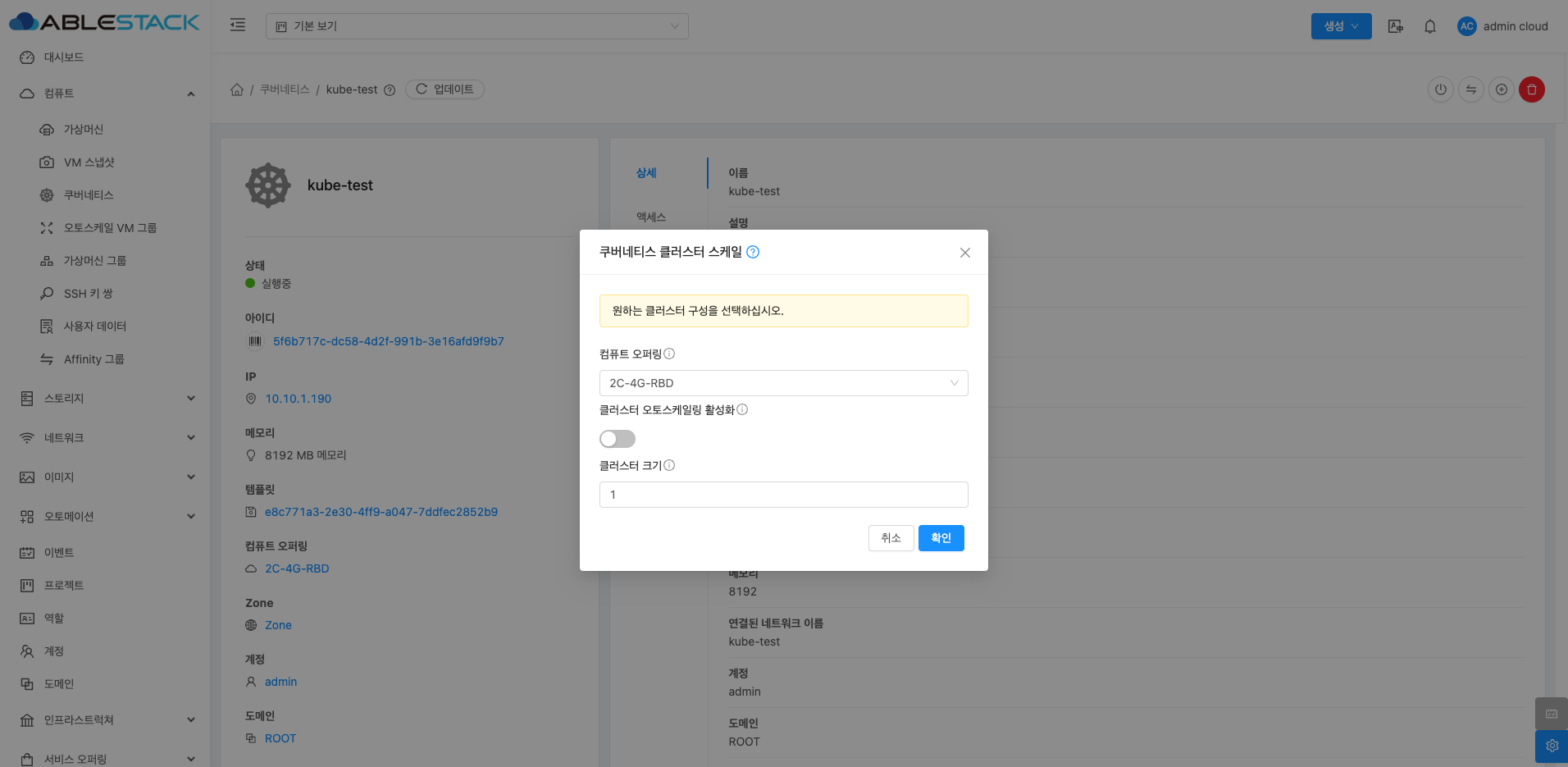This screenshot has width=1568, height=767.
Task: Click the home icon in the breadcrumb
Action: point(237,89)
